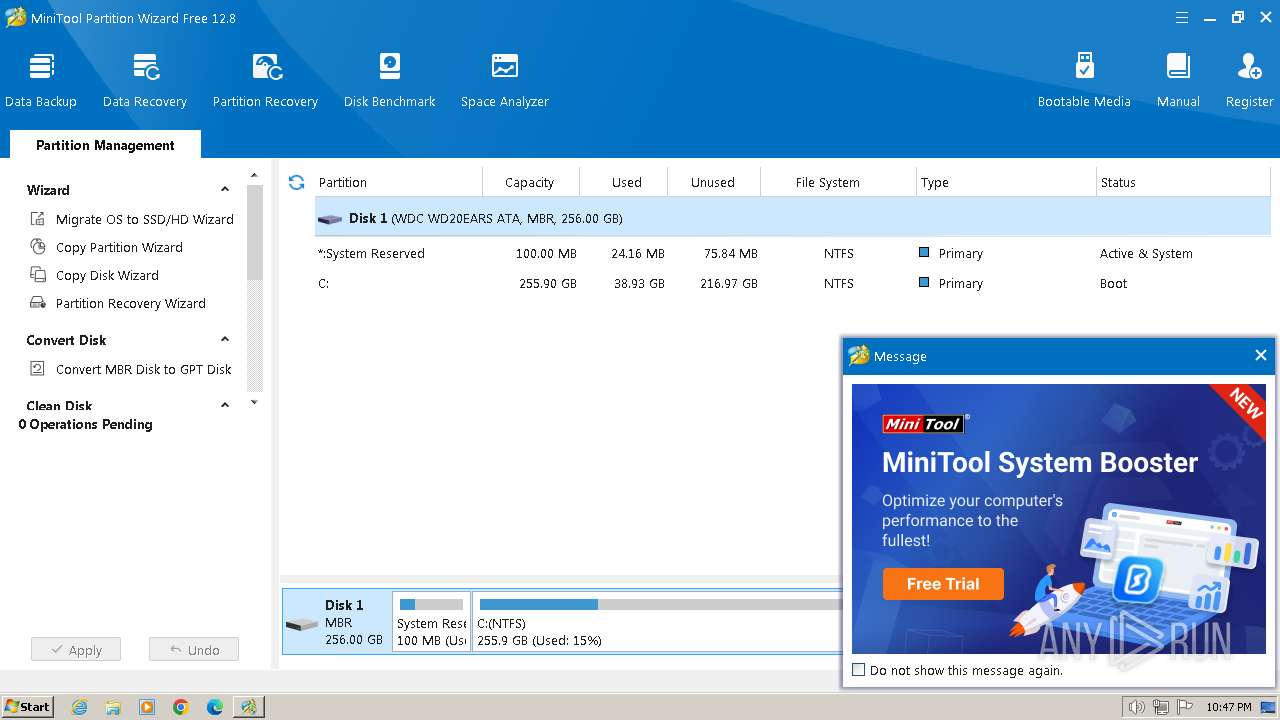Launch Google Chrome from the taskbar

181,707
